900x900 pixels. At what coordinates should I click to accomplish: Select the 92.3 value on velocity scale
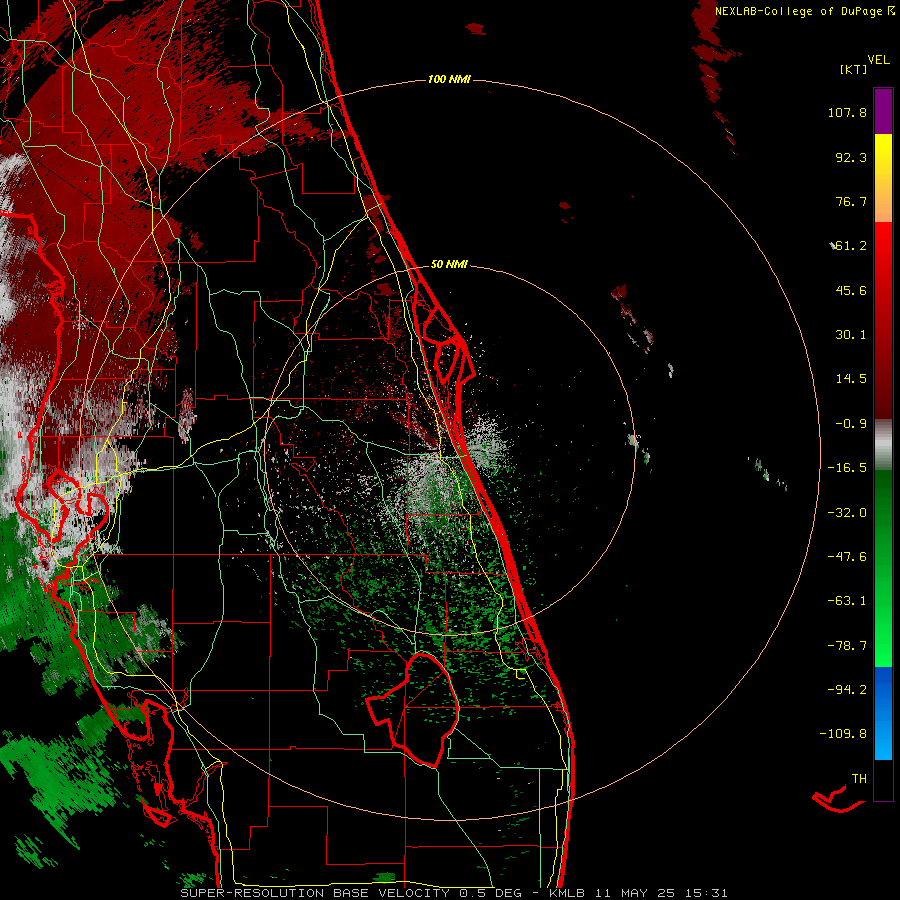pos(851,157)
